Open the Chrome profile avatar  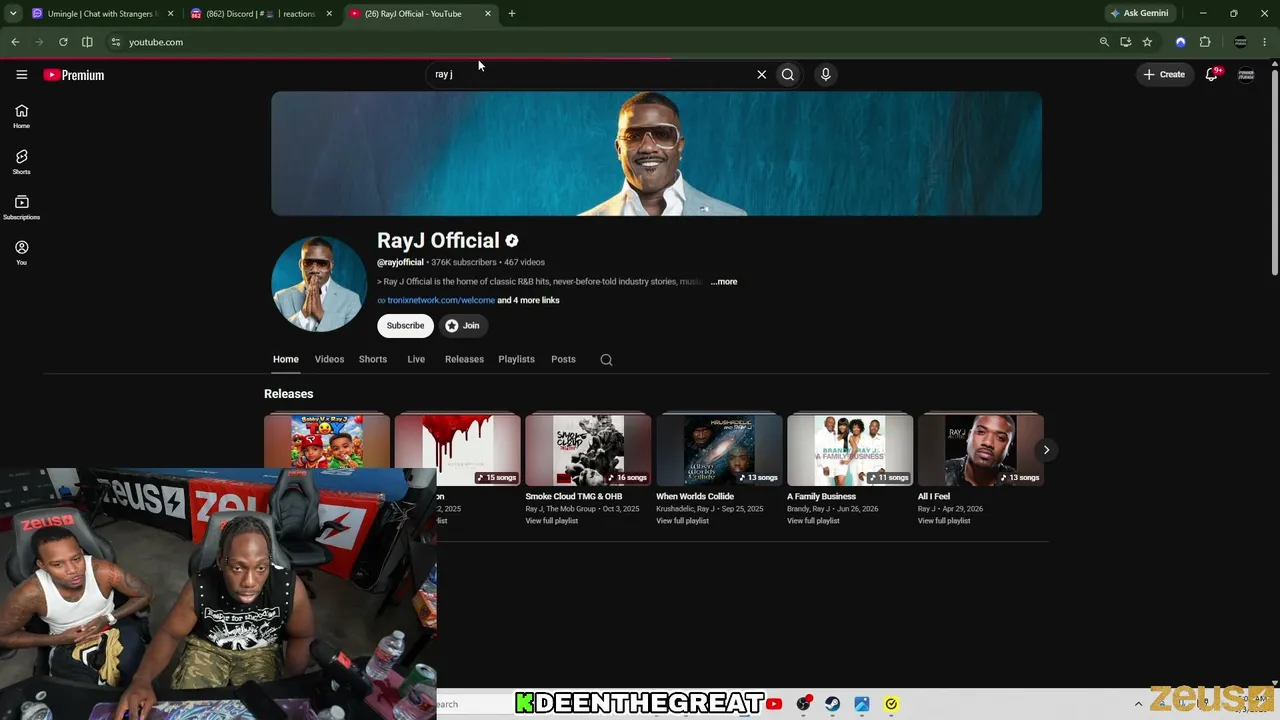point(1241,42)
